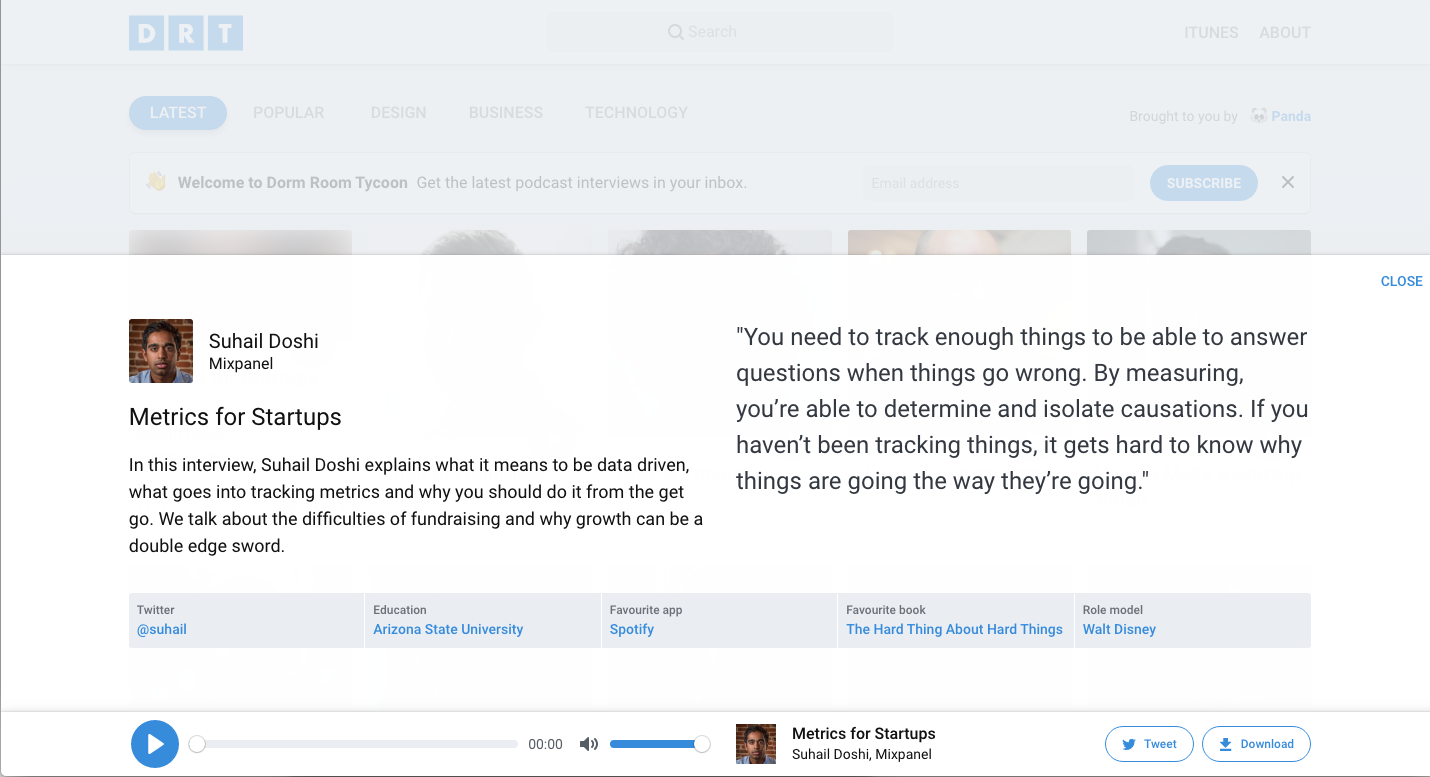Click the Search field
This screenshot has height=777, width=1430.
[720, 32]
